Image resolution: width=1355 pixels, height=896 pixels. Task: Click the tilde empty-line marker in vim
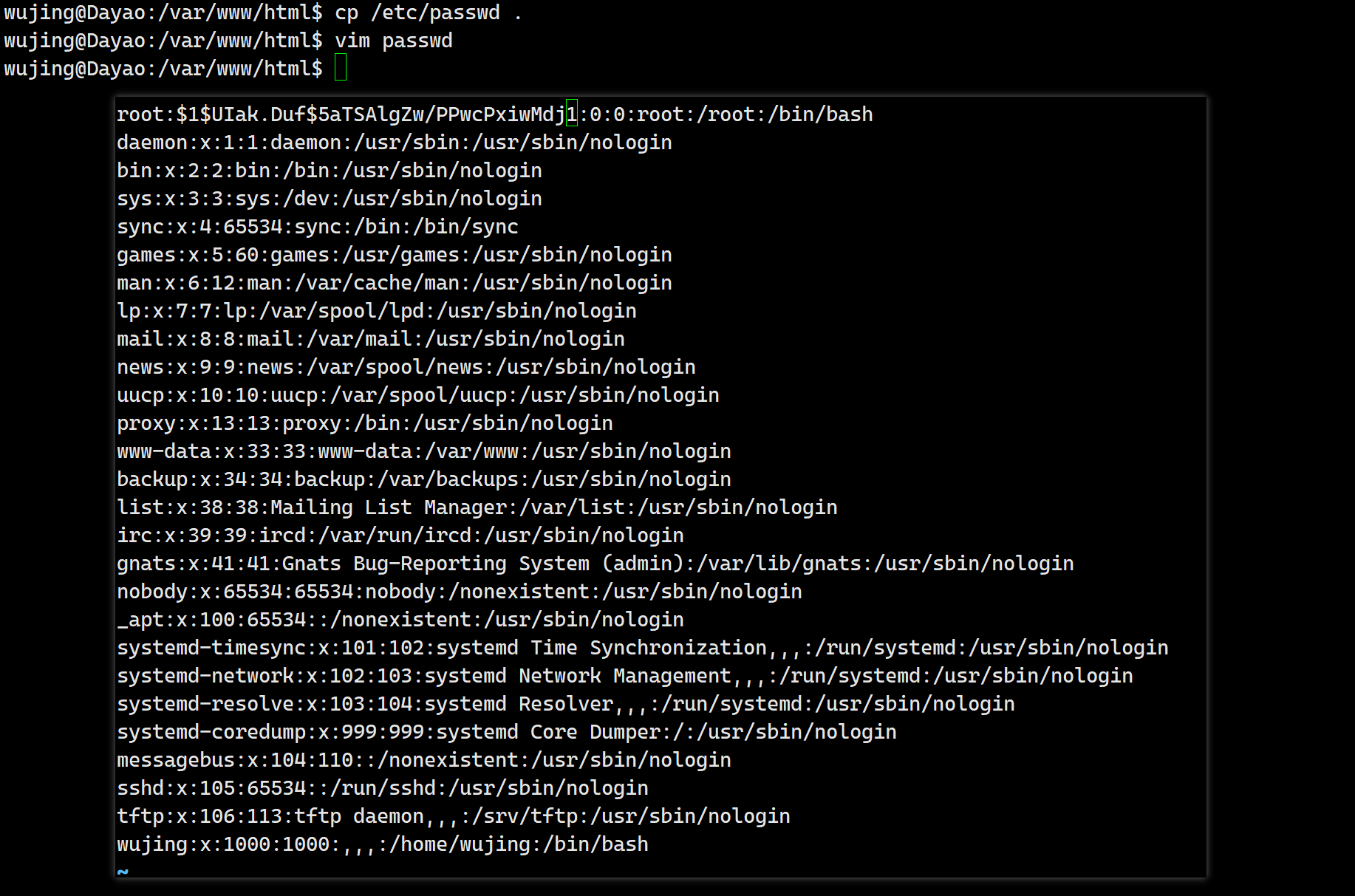[123, 872]
